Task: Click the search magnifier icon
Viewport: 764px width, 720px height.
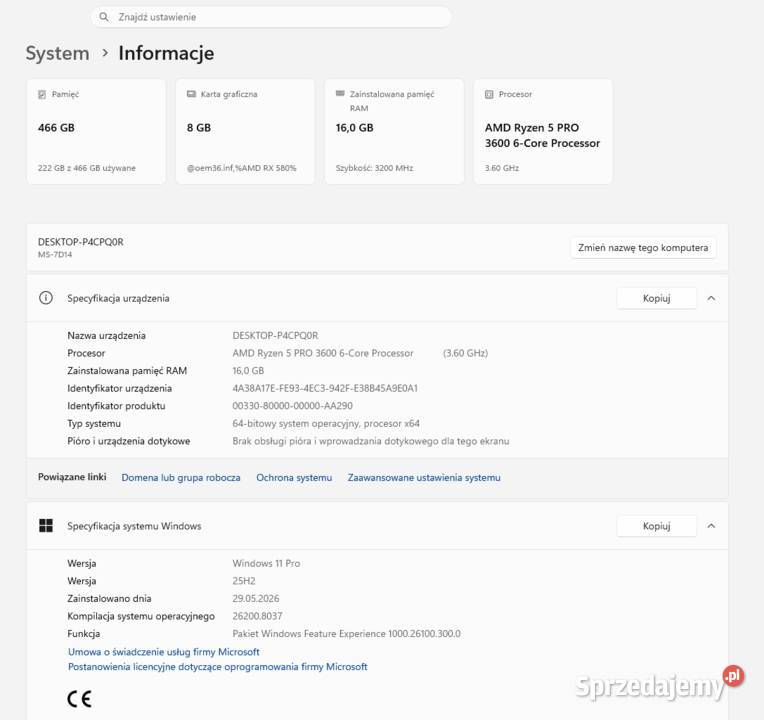Action: click(x=104, y=17)
